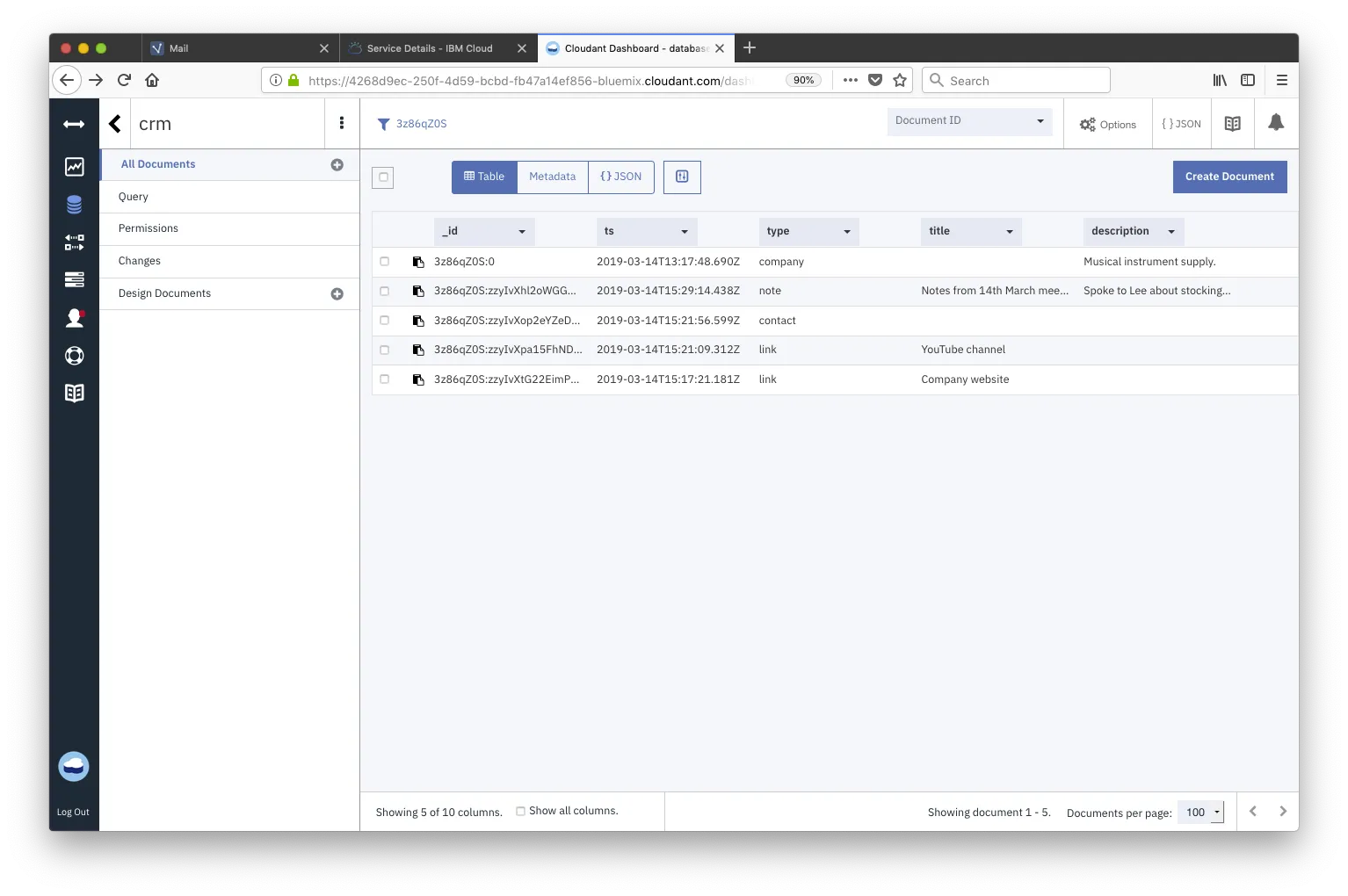Image resolution: width=1348 pixels, height=896 pixels.
Task: Click the Firefox home icon
Action: pyautogui.click(x=152, y=80)
